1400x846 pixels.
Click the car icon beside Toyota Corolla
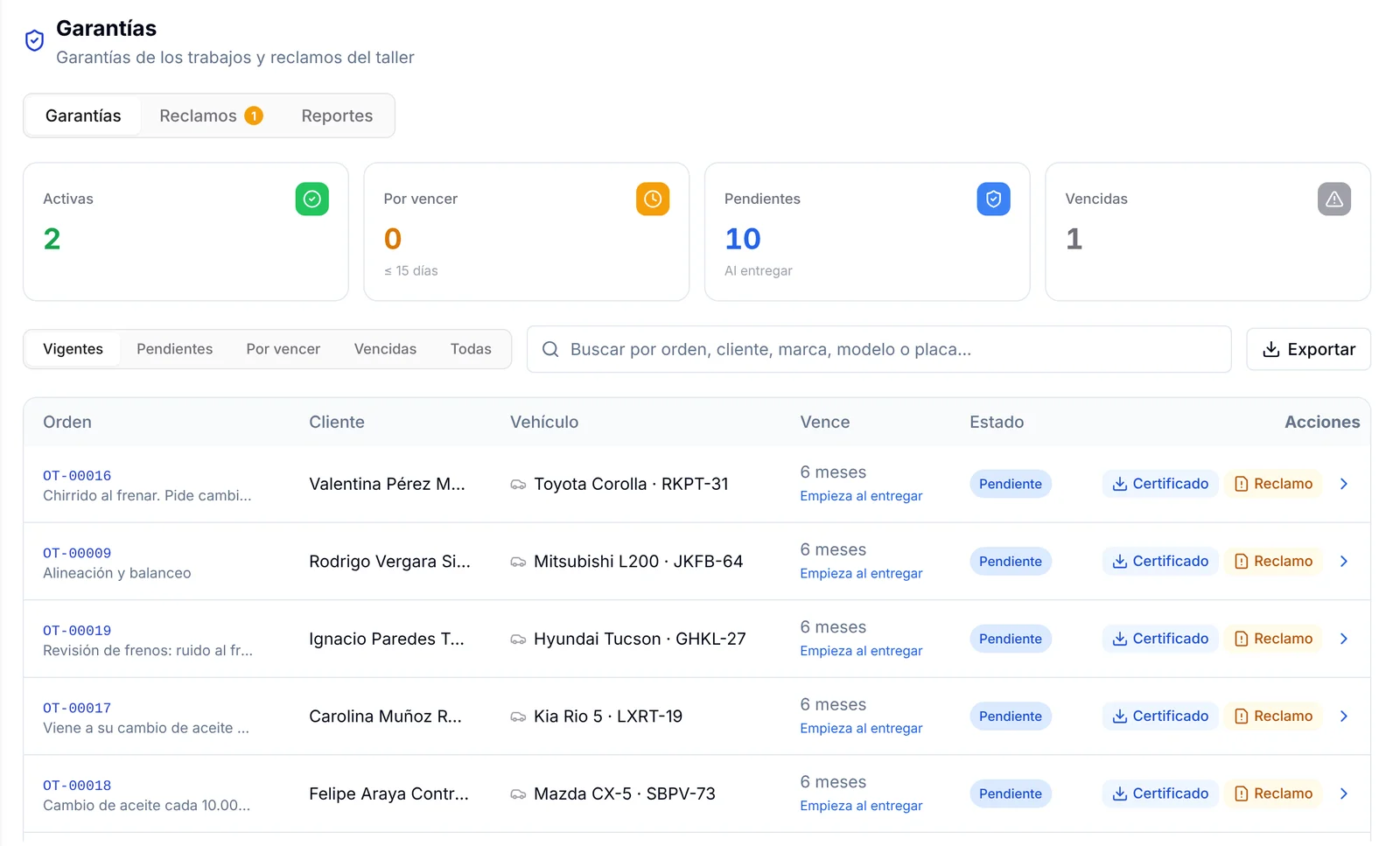click(x=518, y=484)
